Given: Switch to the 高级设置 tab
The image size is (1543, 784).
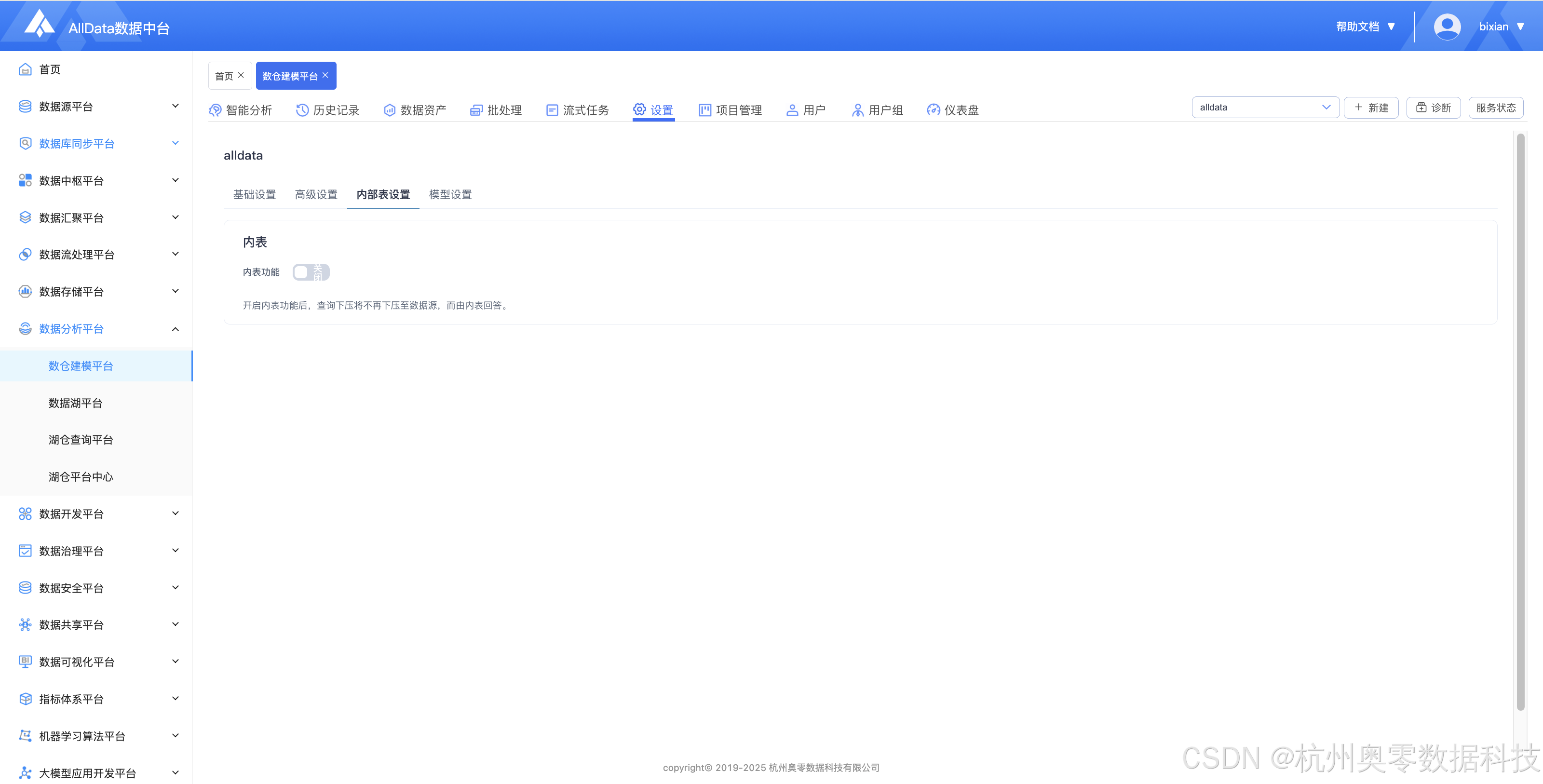Looking at the screenshot, I should [x=316, y=195].
